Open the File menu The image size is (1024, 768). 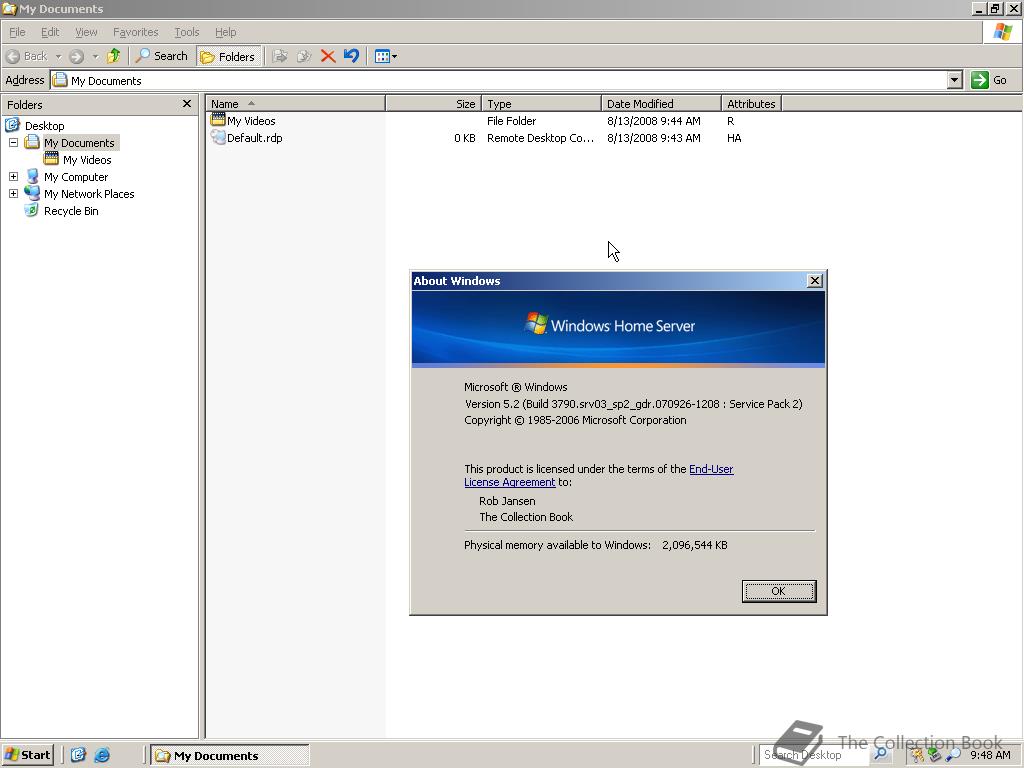click(17, 32)
